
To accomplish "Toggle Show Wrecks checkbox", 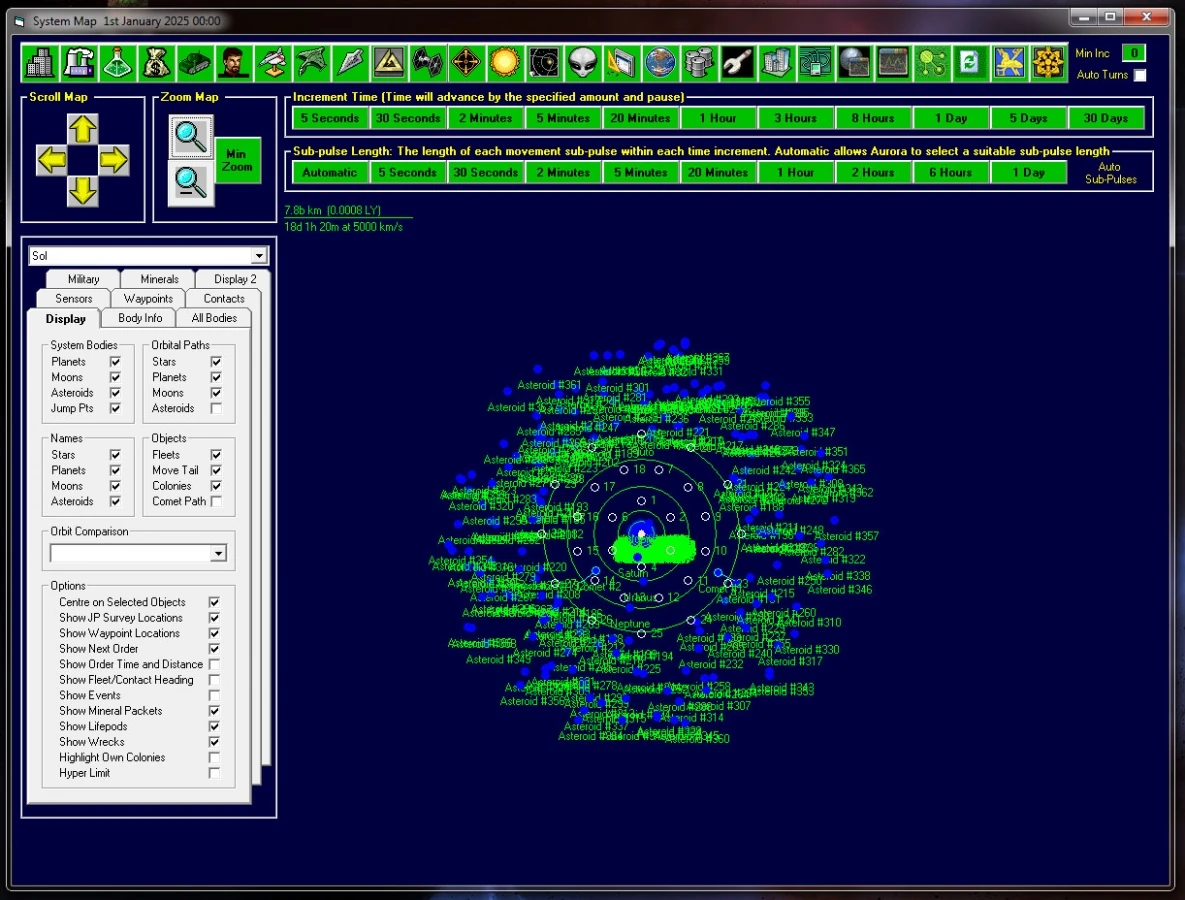I will pos(215,742).
